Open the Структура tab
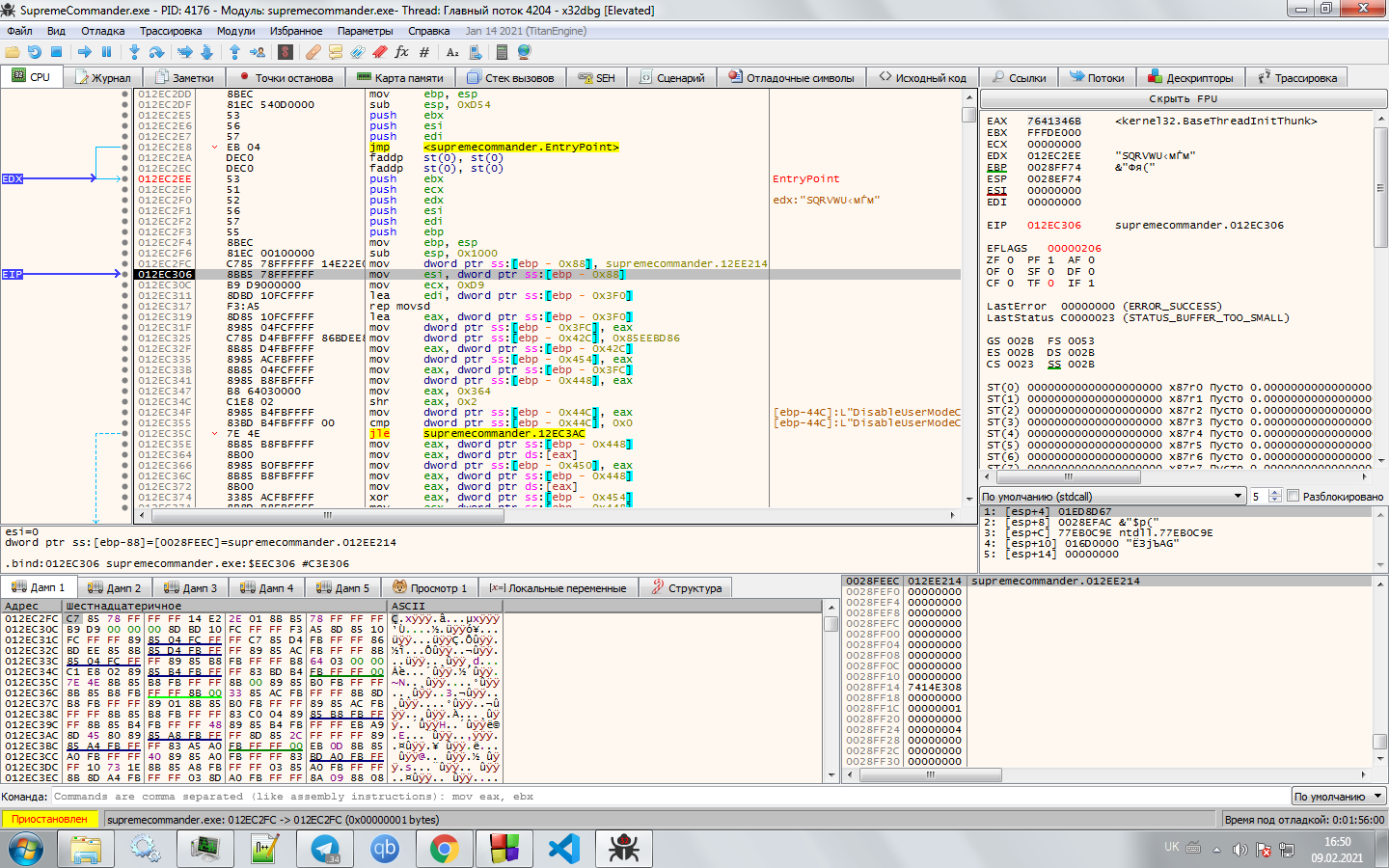 click(x=686, y=587)
